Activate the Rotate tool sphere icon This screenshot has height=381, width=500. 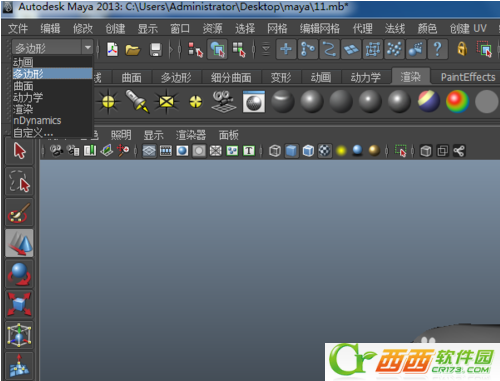tap(19, 274)
